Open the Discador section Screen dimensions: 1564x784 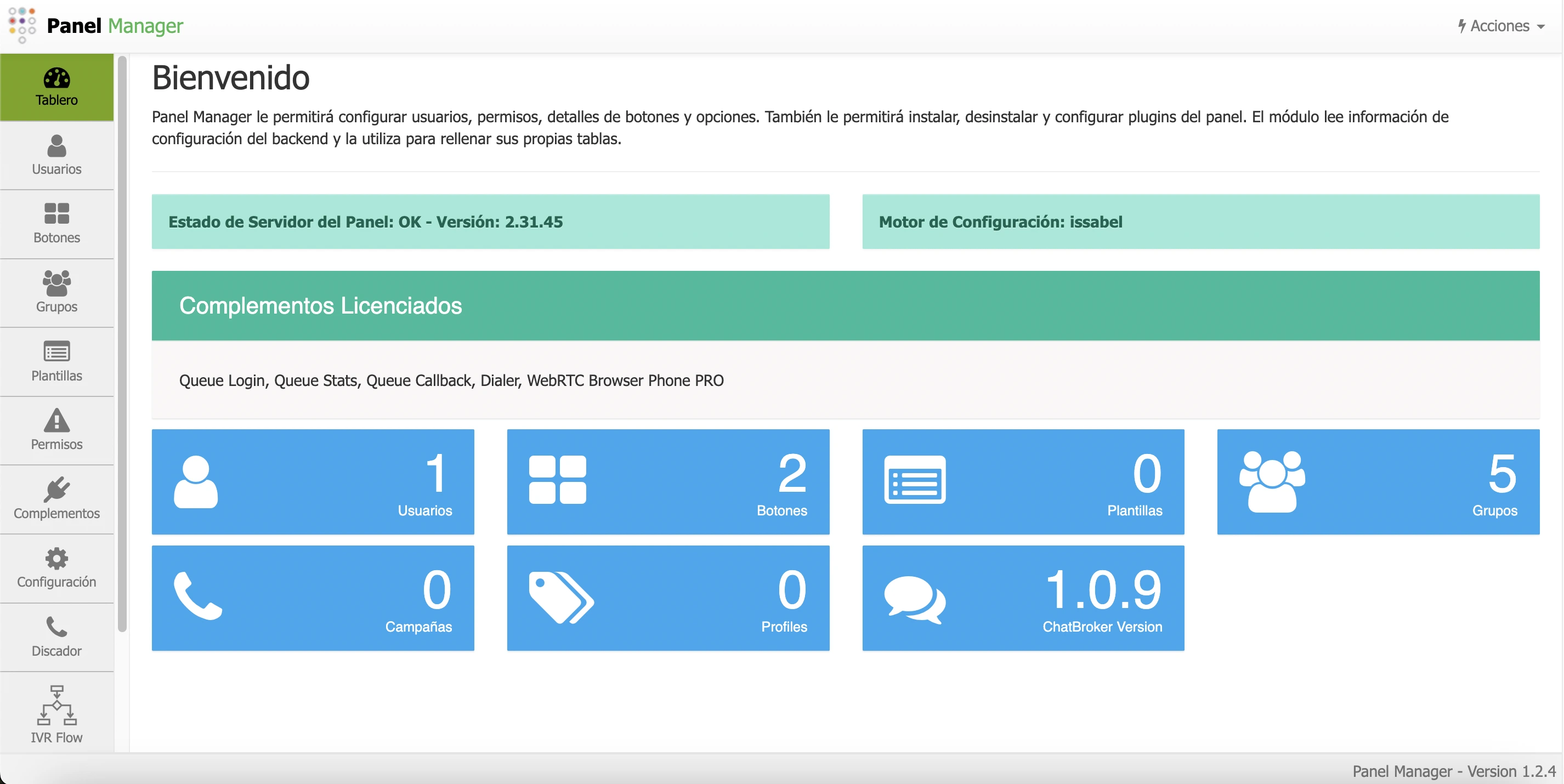pyautogui.click(x=56, y=637)
